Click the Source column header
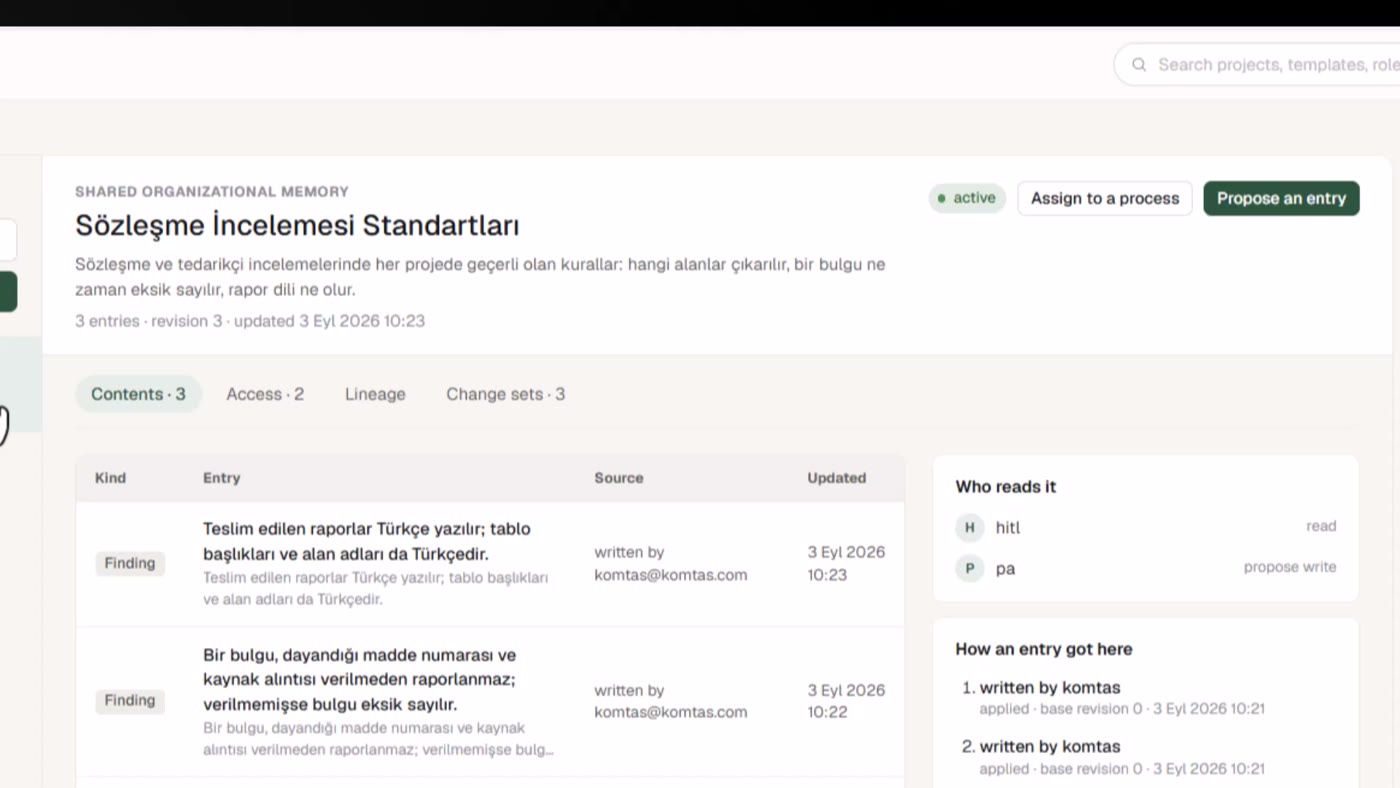The width and height of the screenshot is (1400, 788). coord(619,478)
